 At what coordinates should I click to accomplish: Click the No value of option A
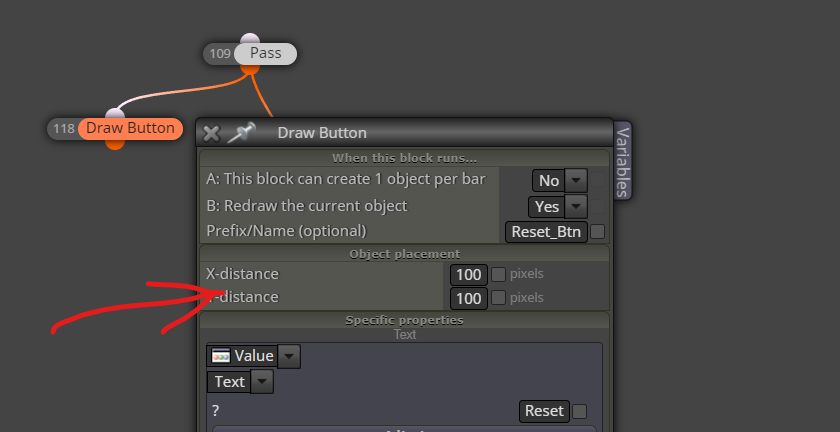point(549,181)
